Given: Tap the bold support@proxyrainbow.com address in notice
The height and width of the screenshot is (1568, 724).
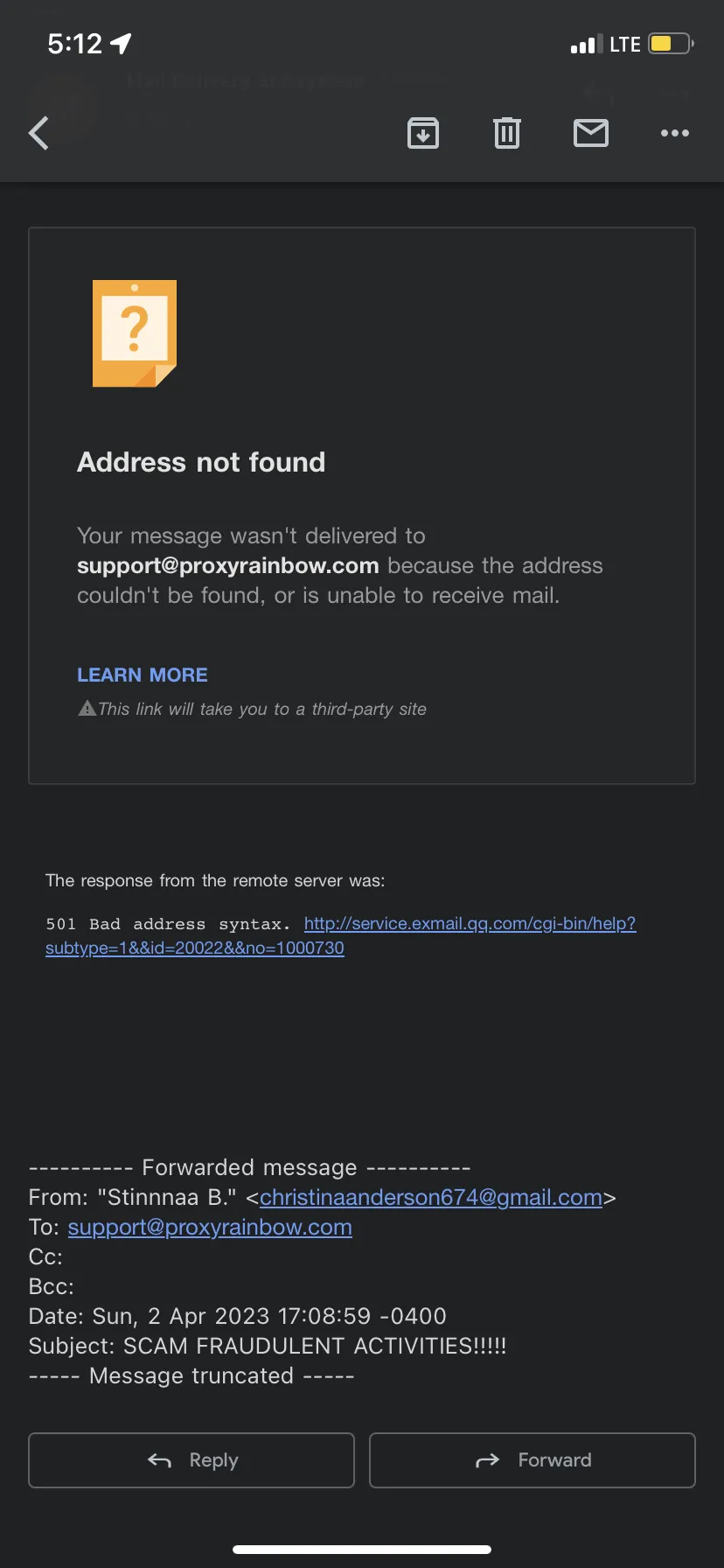Looking at the screenshot, I should click(228, 565).
